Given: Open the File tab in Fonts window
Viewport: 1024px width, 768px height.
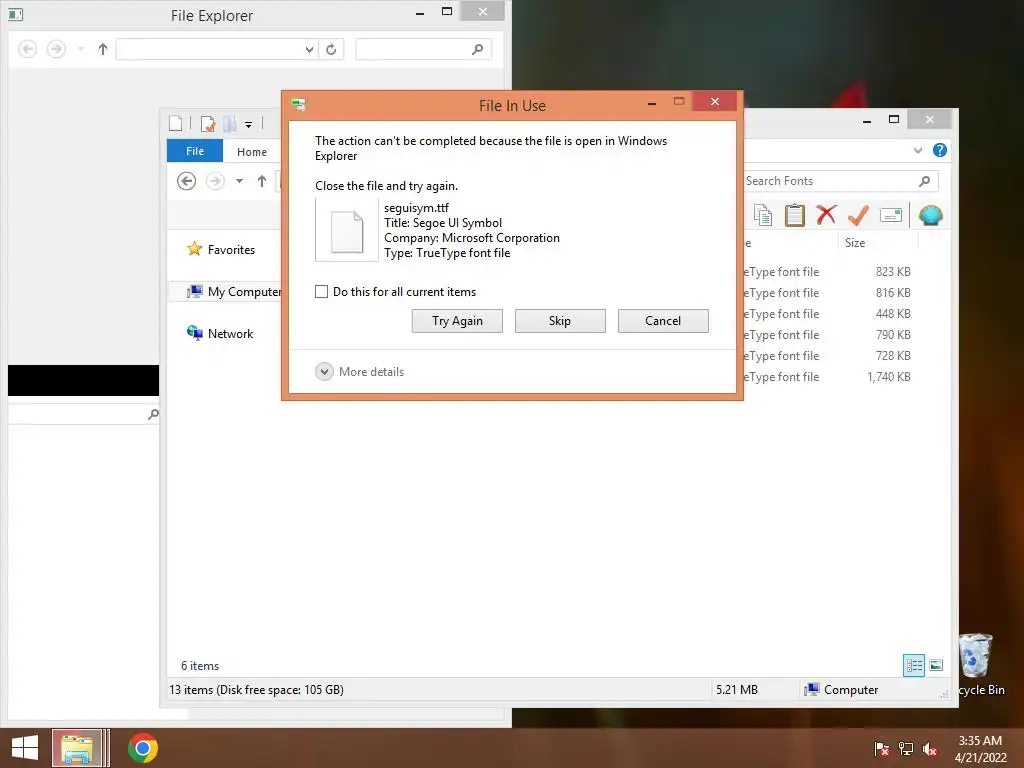Looking at the screenshot, I should [x=195, y=151].
